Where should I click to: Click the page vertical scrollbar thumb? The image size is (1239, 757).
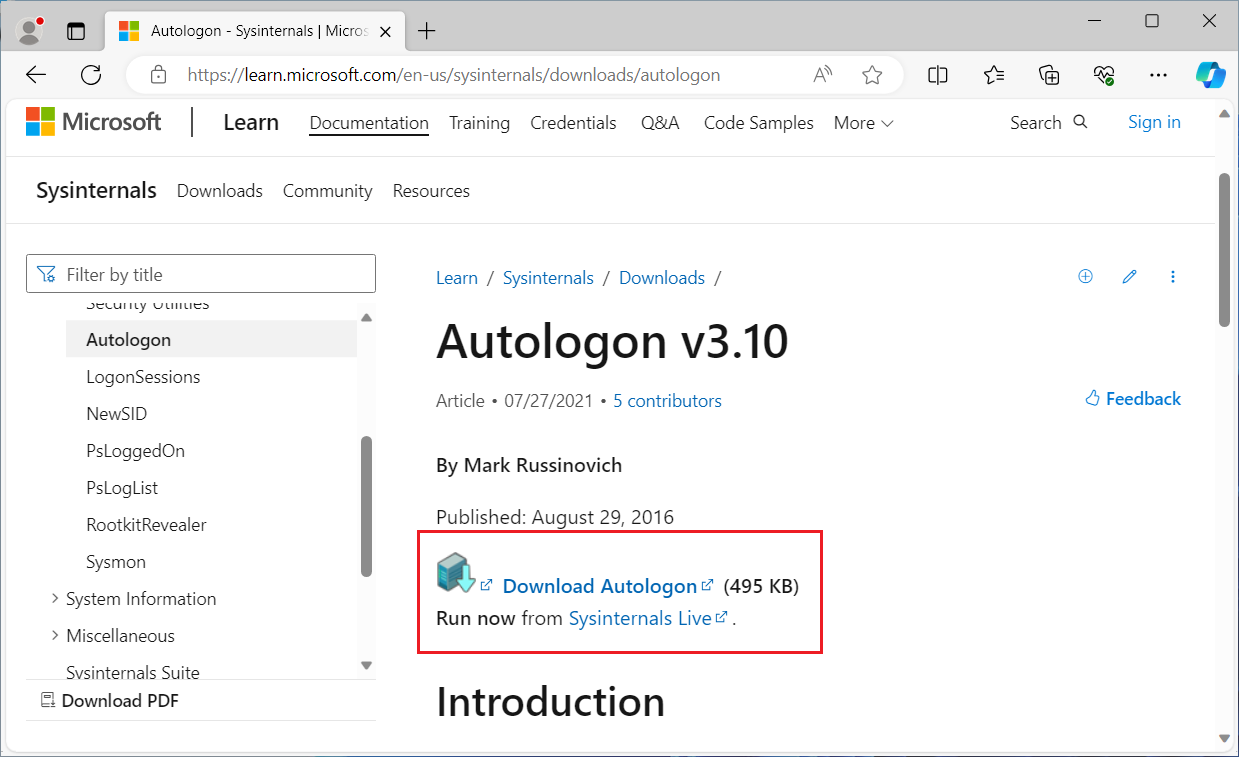(1224, 249)
